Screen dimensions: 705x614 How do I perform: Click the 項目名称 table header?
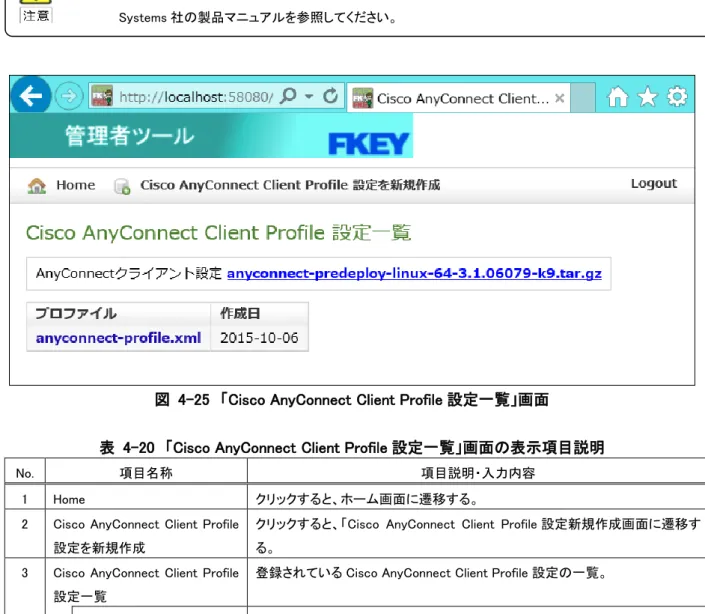146,473
